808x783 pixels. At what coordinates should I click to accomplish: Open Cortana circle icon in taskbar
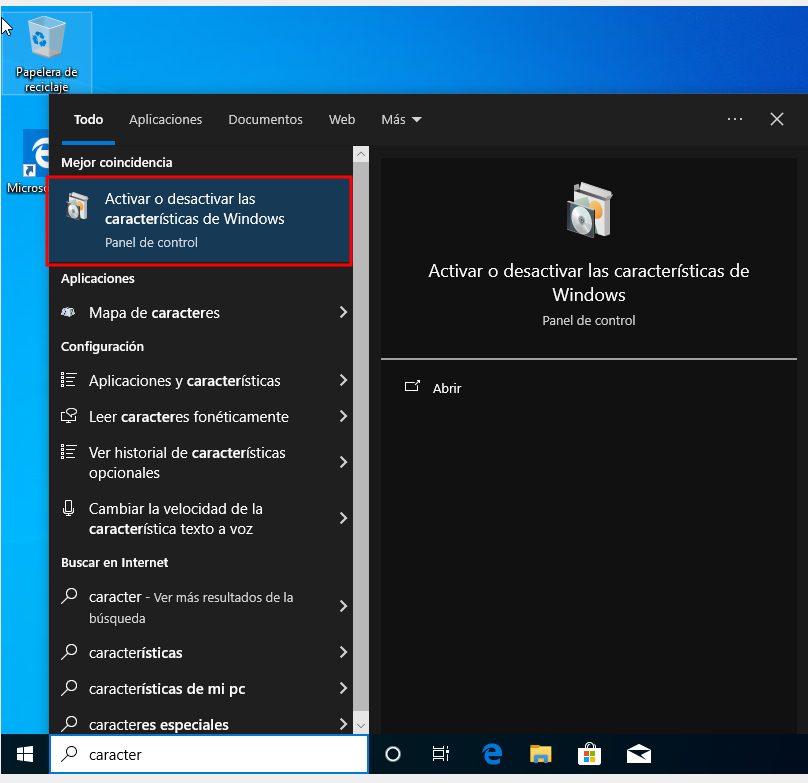(x=393, y=754)
